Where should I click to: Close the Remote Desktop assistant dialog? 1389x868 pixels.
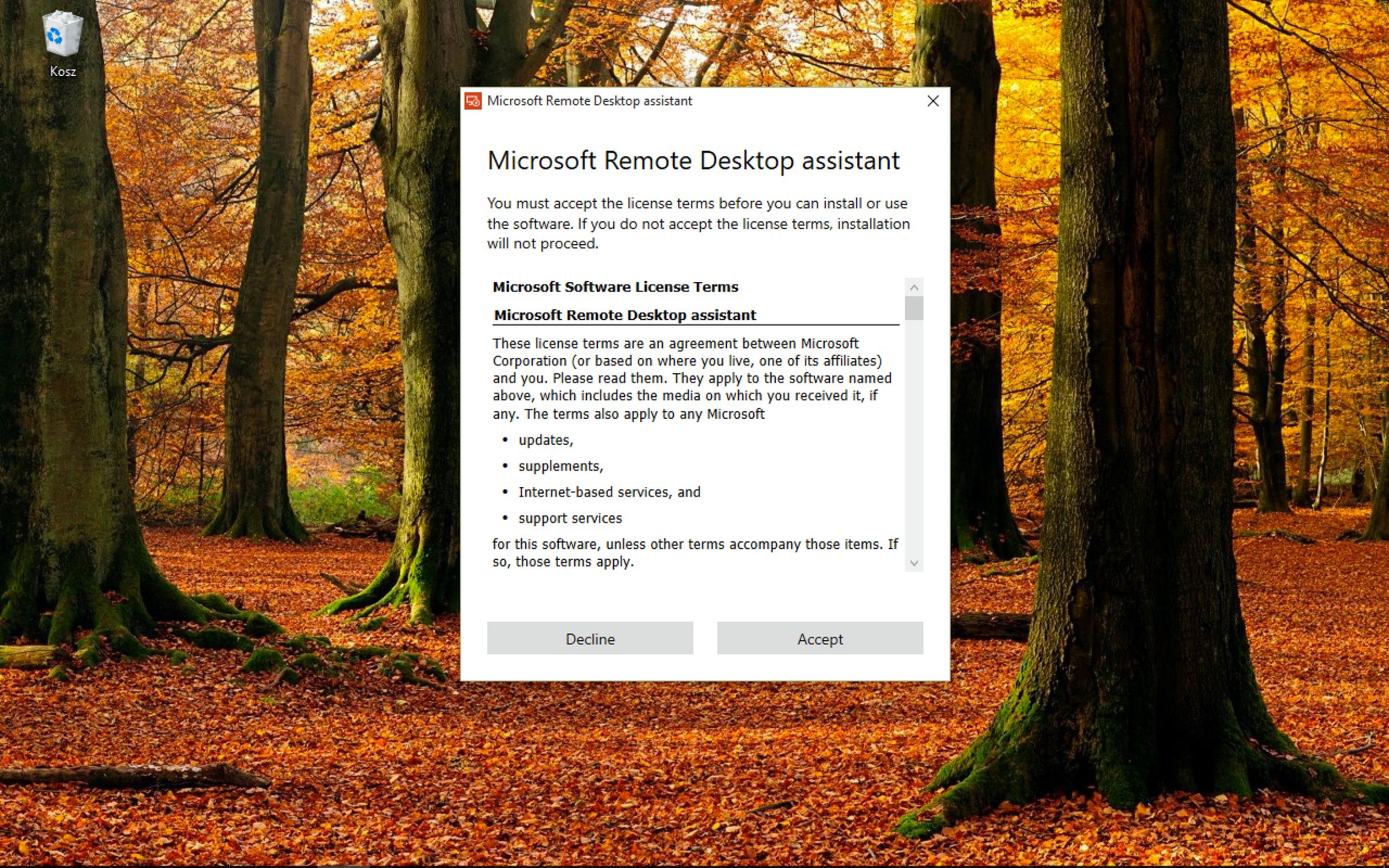pyautogui.click(x=933, y=101)
